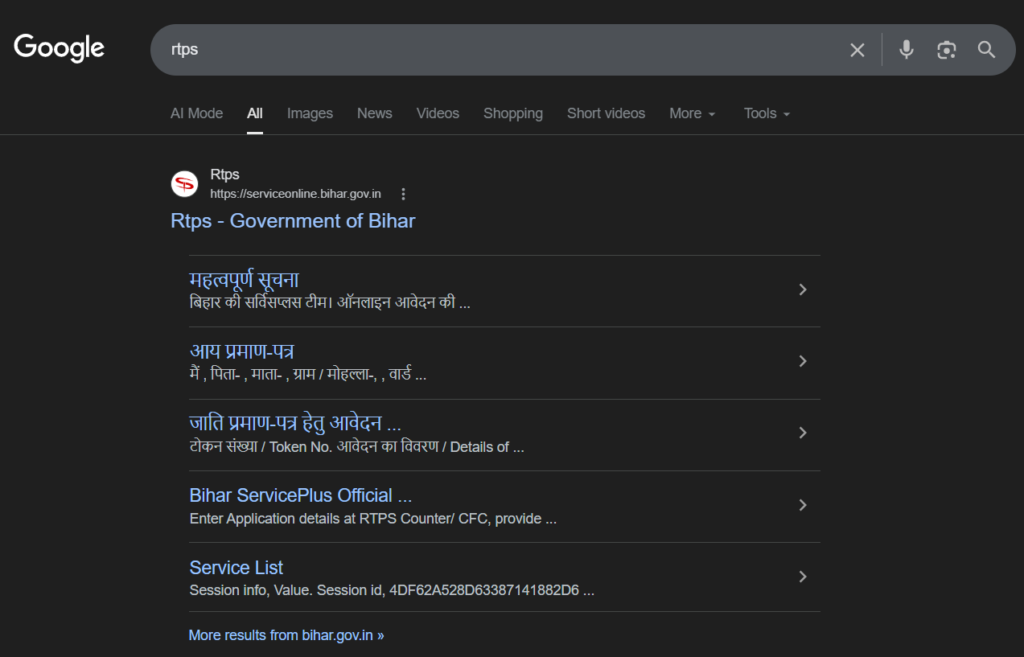Image resolution: width=1024 pixels, height=657 pixels.
Task: Click the Rtps site favicon
Action: coord(185,184)
